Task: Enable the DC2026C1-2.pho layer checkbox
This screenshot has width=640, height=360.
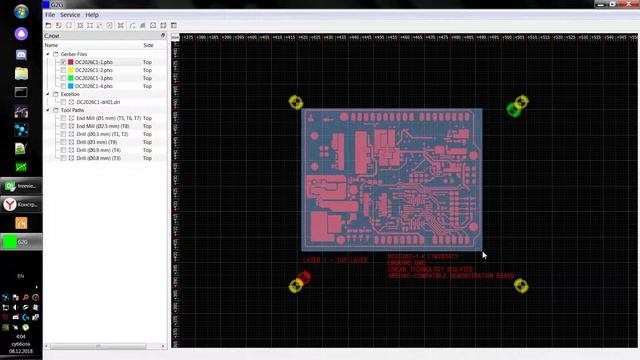Action: (x=63, y=70)
